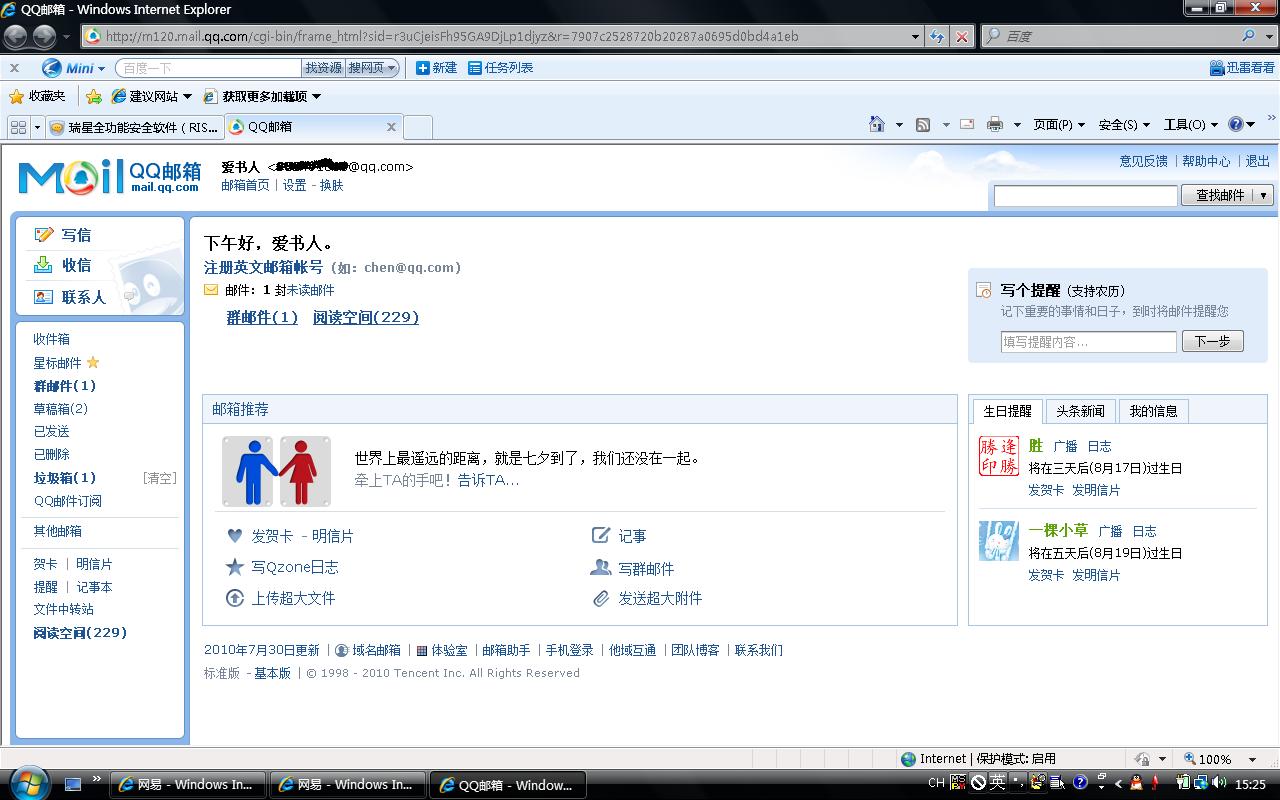Empty the junk folder with [清空]
This screenshot has height=800, width=1280.
click(x=159, y=478)
